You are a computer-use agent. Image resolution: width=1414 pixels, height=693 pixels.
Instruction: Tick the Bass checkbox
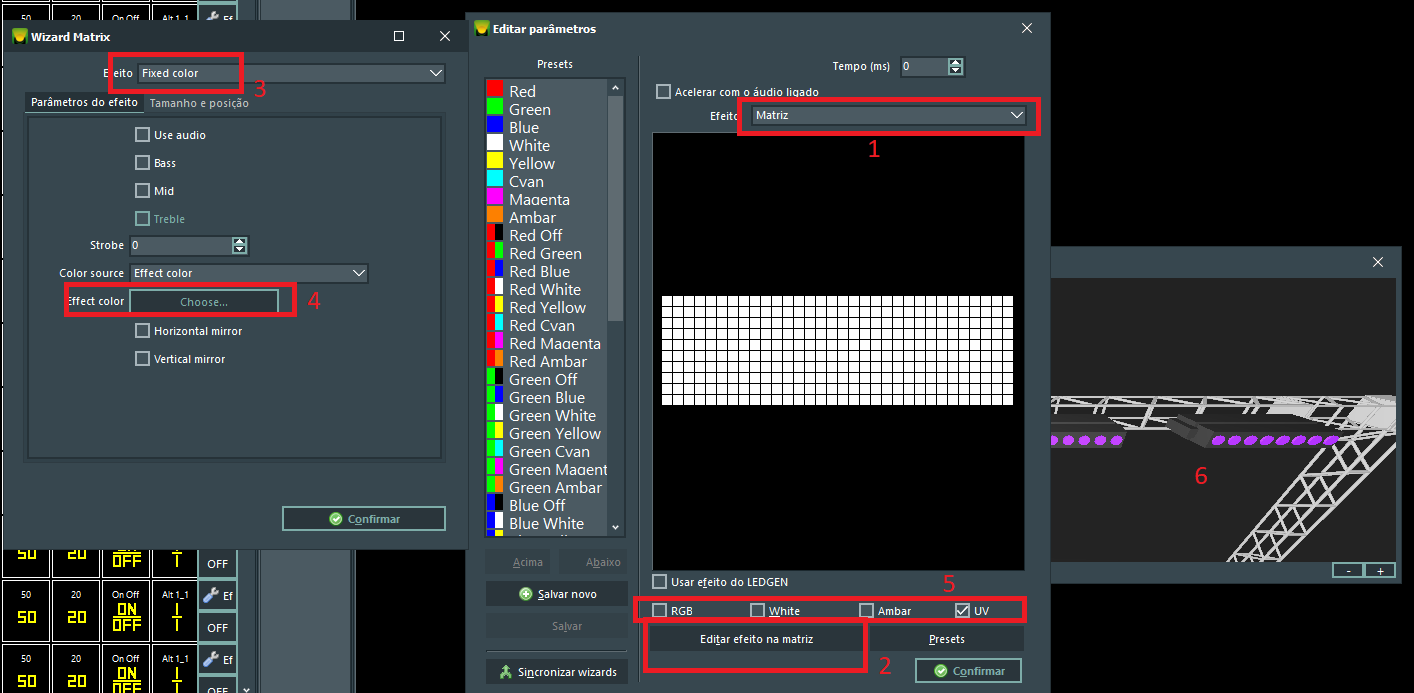[142, 163]
